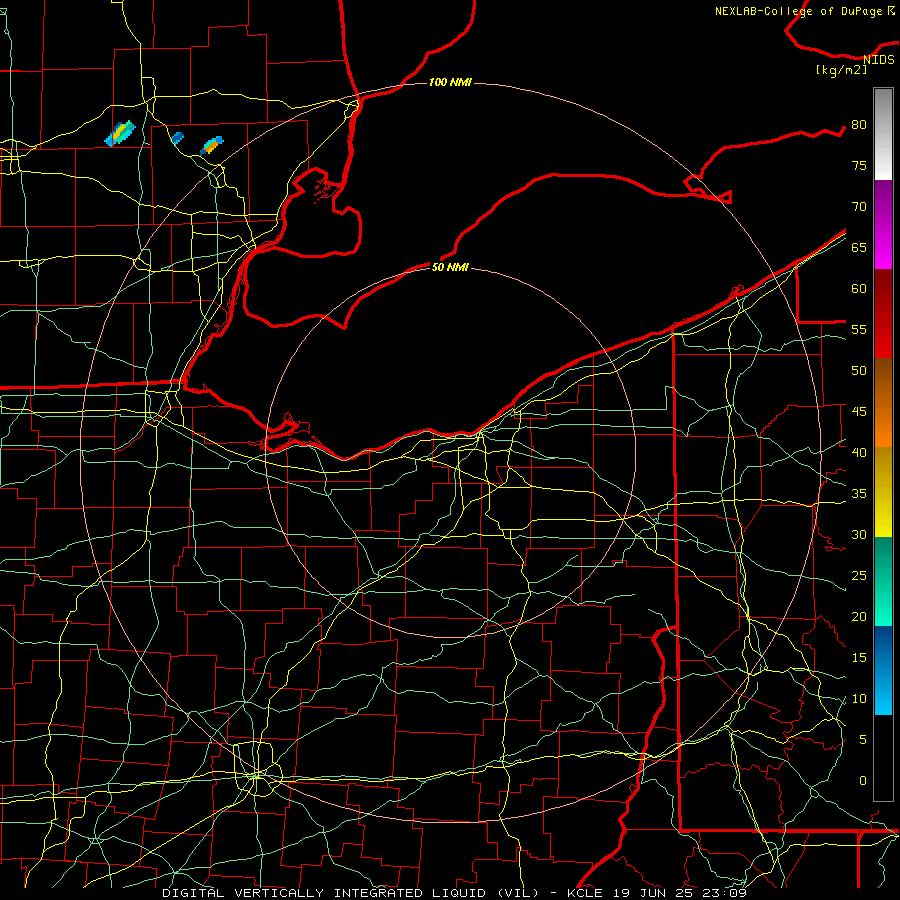Click the magenta segment of the color bar

tap(883, 224)
